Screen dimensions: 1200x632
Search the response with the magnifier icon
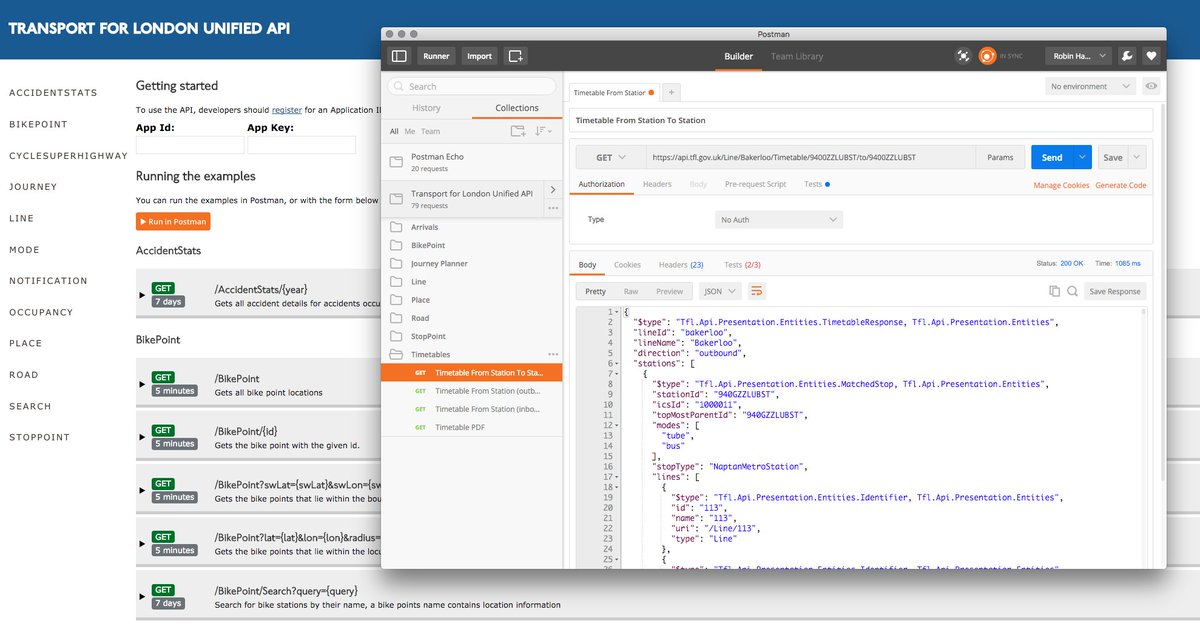[1072, 291]
